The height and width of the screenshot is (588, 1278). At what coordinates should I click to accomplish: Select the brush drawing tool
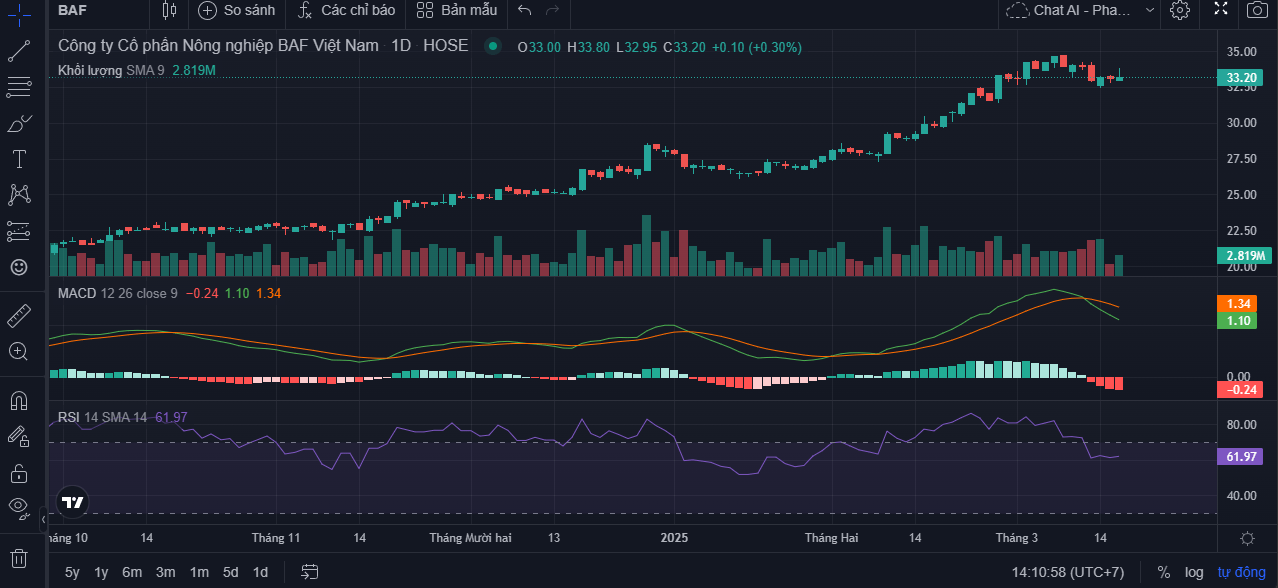point(19,123)
